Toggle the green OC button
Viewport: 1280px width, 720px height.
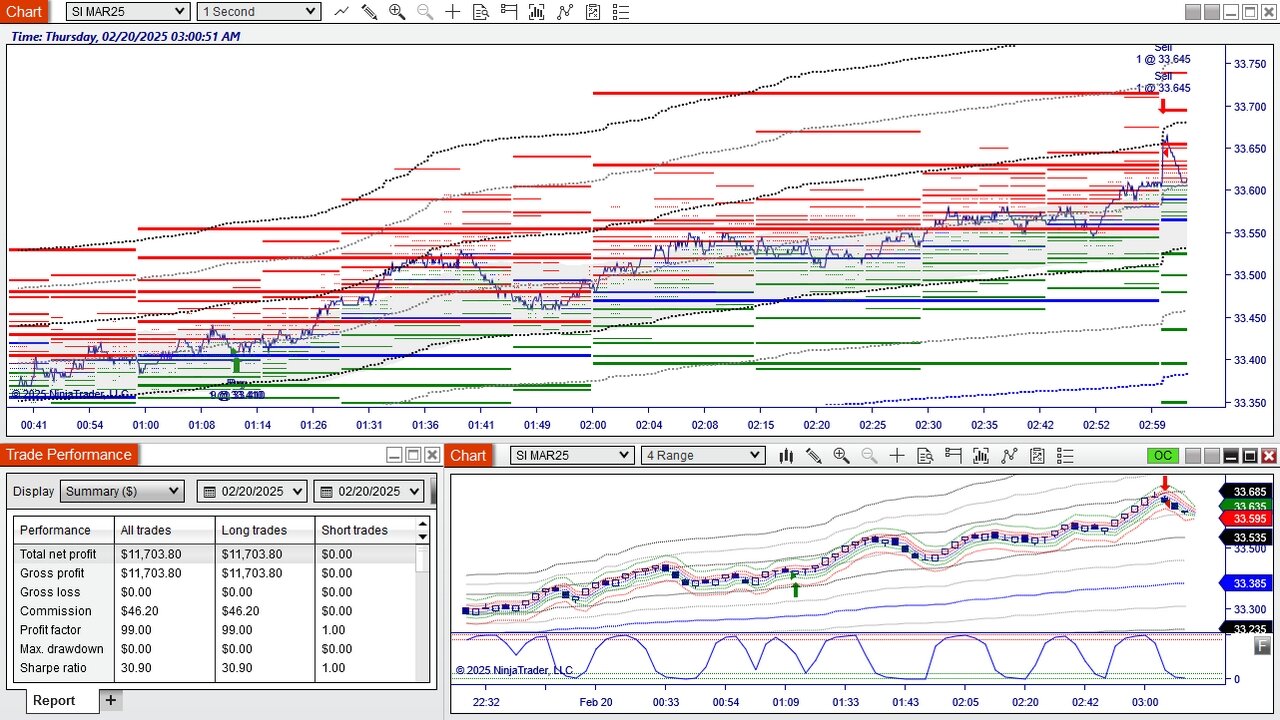coord(1163,456)
